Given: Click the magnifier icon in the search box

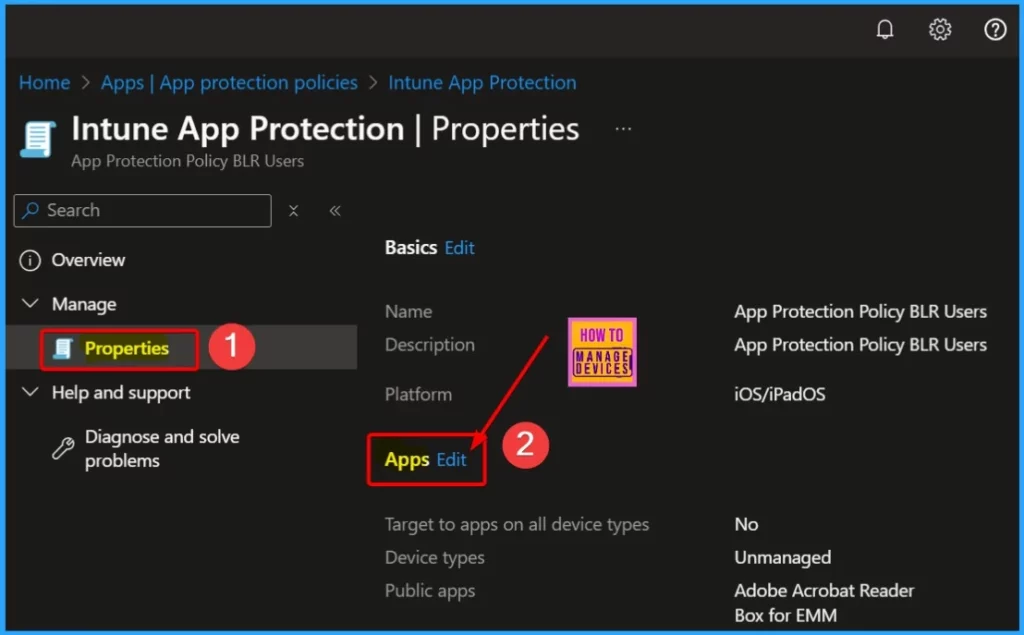Looking at the screenshot, I should [x=30, y=210].
